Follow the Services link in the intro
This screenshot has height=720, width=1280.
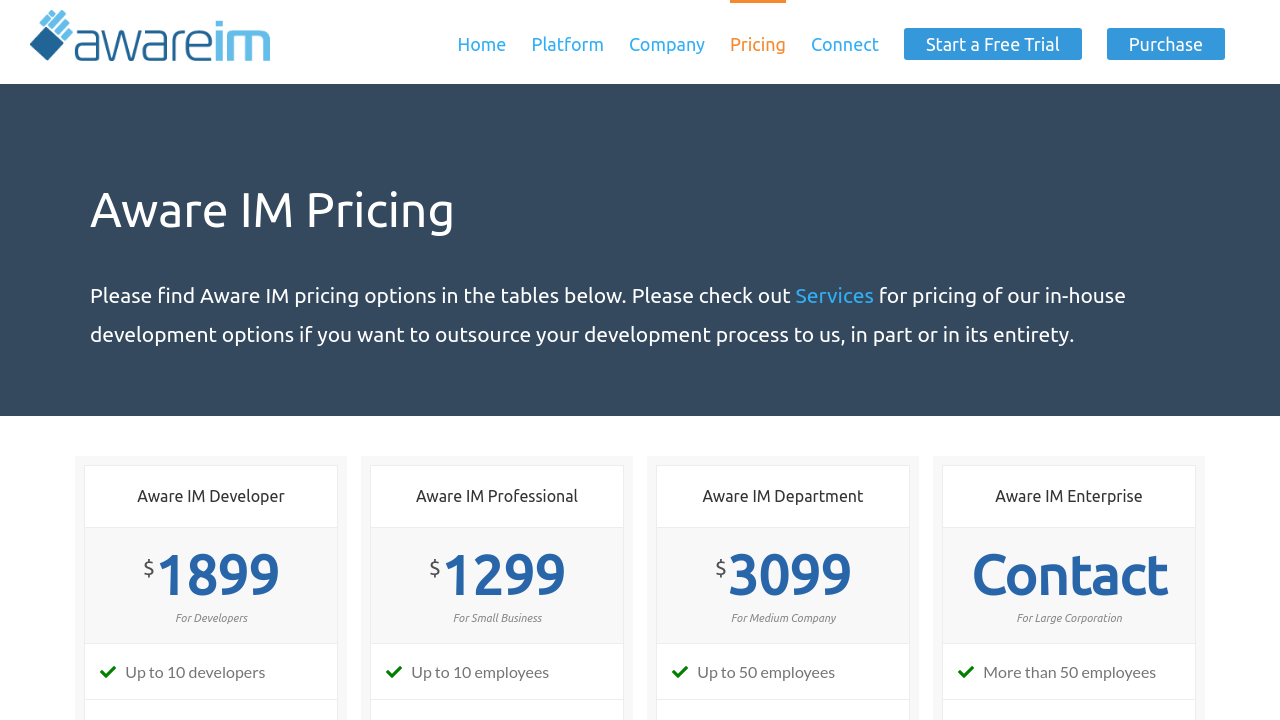[834, 296]
